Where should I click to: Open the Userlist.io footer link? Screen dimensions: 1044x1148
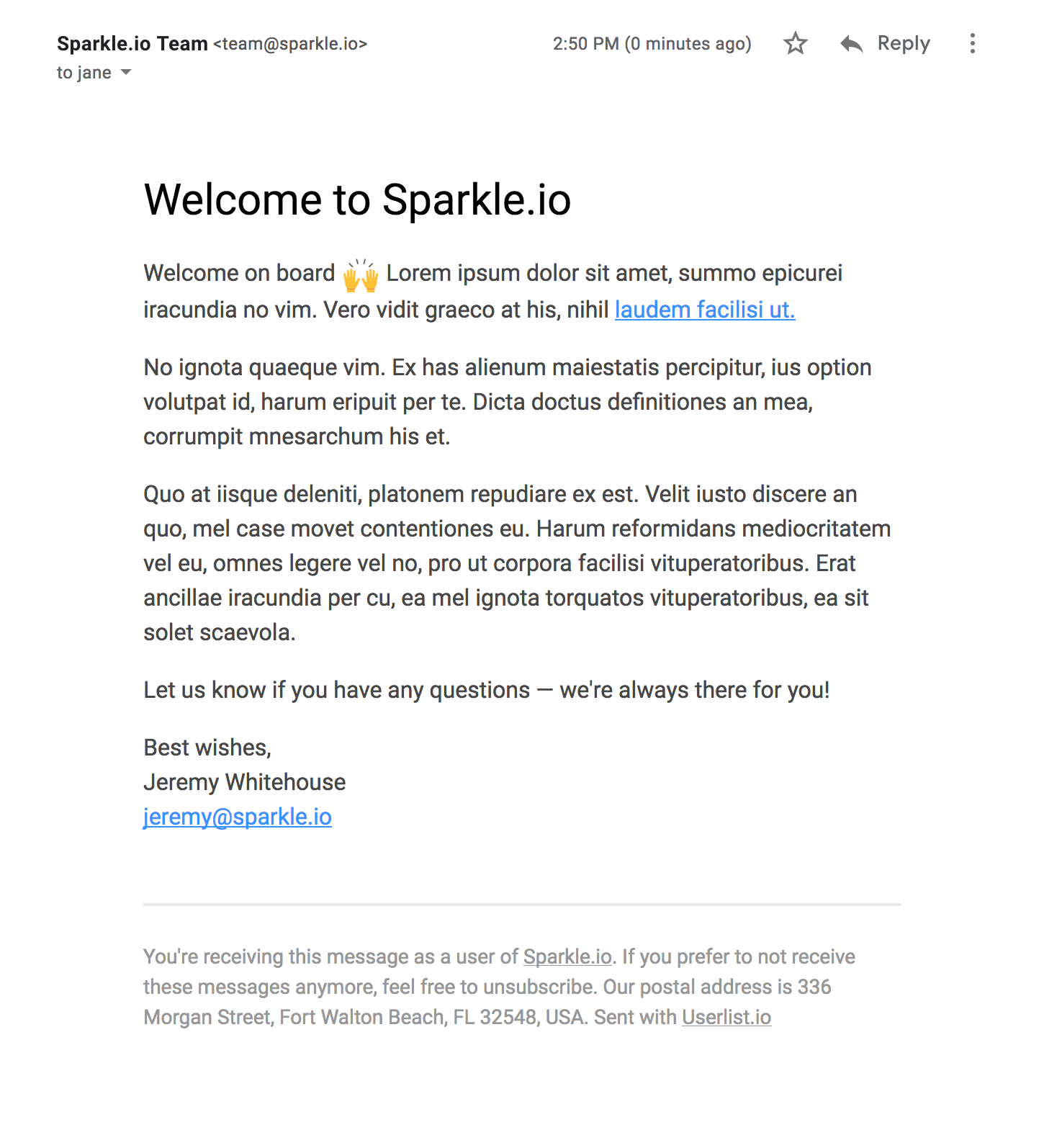click(726, 1017)
